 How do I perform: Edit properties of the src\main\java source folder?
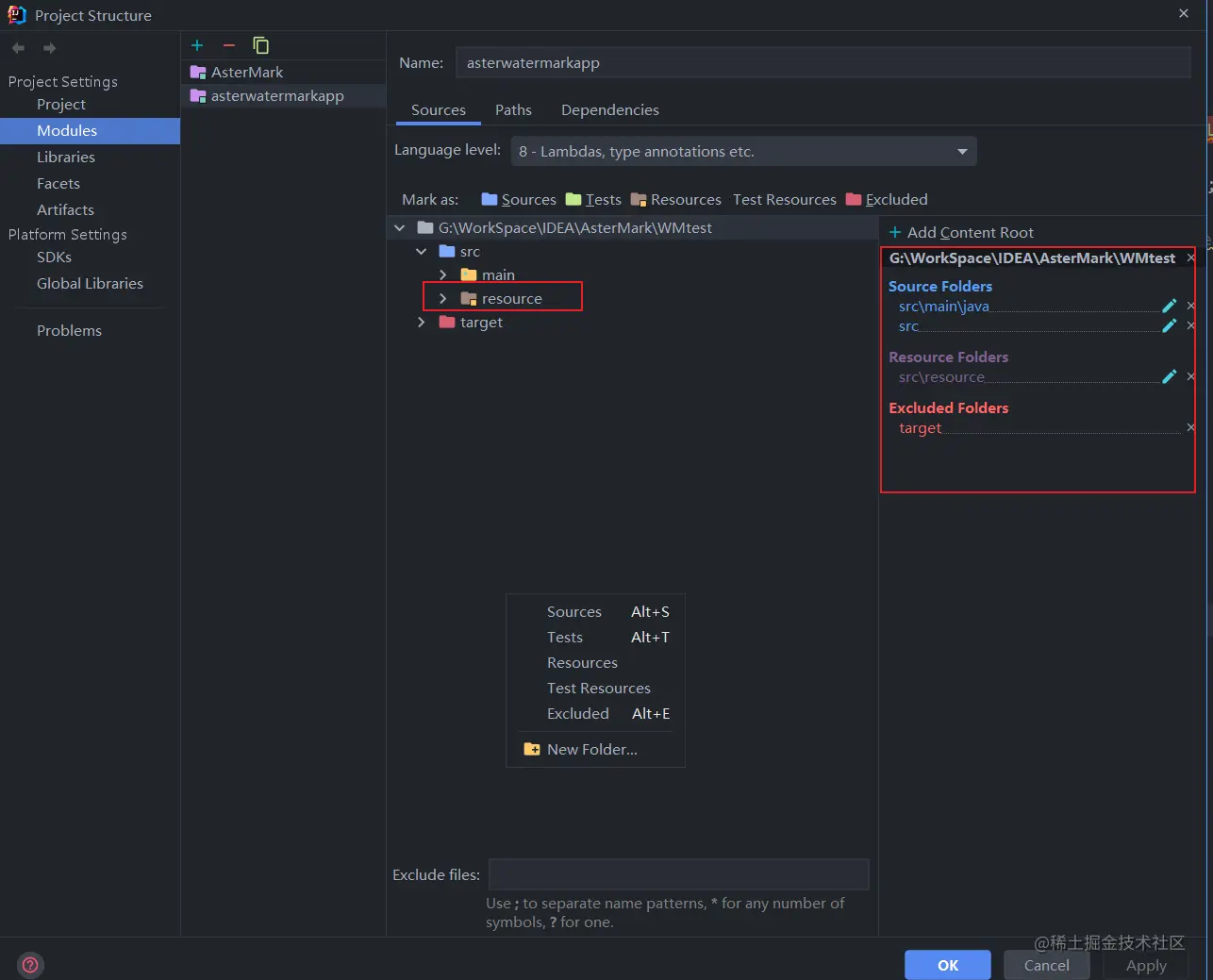click(1170, 306)
